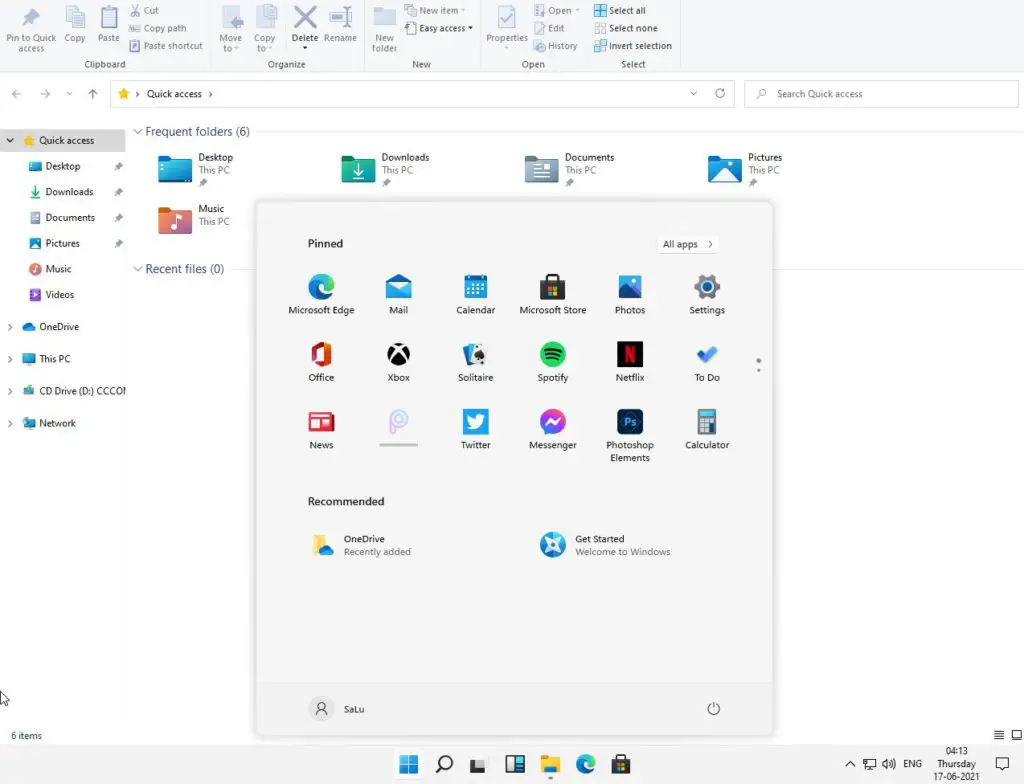The image size is (1024, 784).
Task: Collapse Quick access in navigation pane
Action: click(10, 140)
